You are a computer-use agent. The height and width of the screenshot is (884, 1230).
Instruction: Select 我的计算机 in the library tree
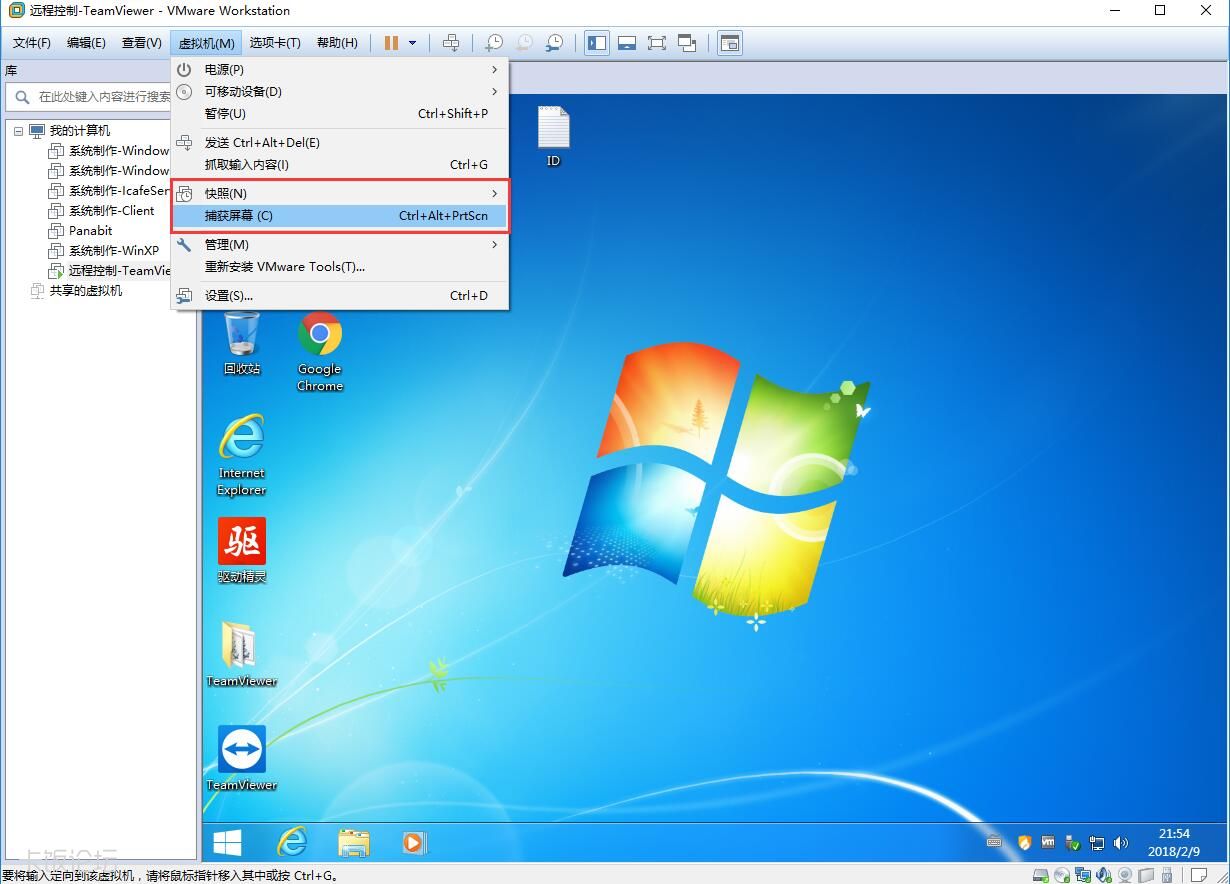[80, 131]
